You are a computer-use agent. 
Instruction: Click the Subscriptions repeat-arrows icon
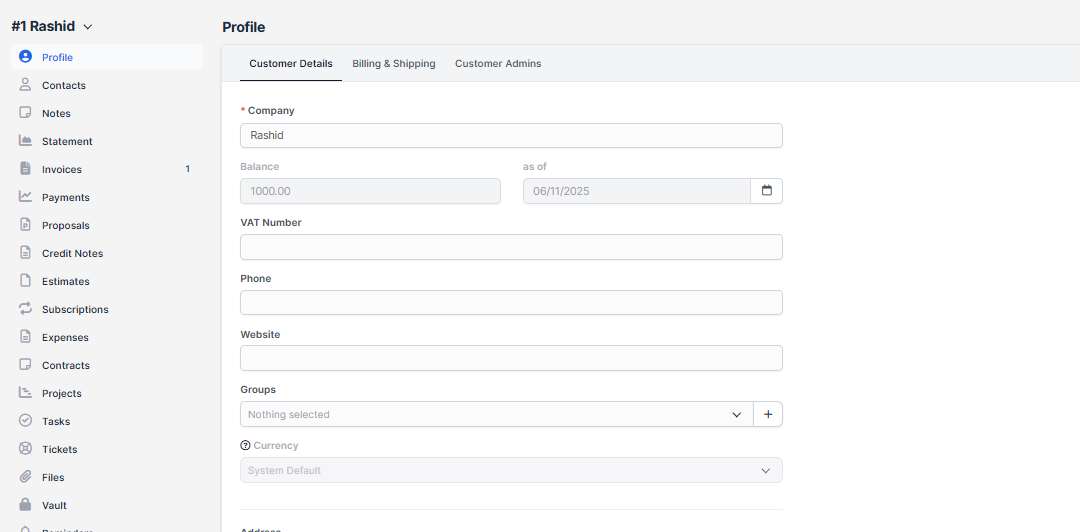click(x=26, y=309)
